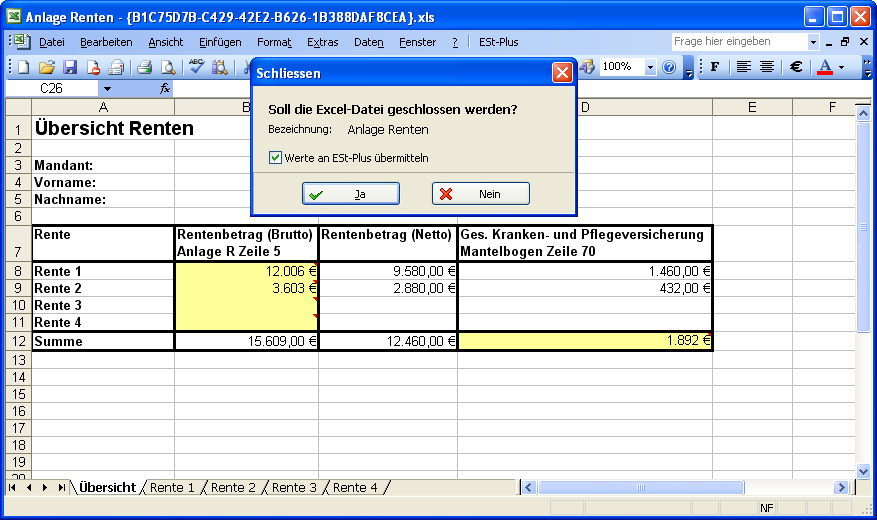877x520 pixels.
Task: Apply red font color swatch
Action: 824,67
